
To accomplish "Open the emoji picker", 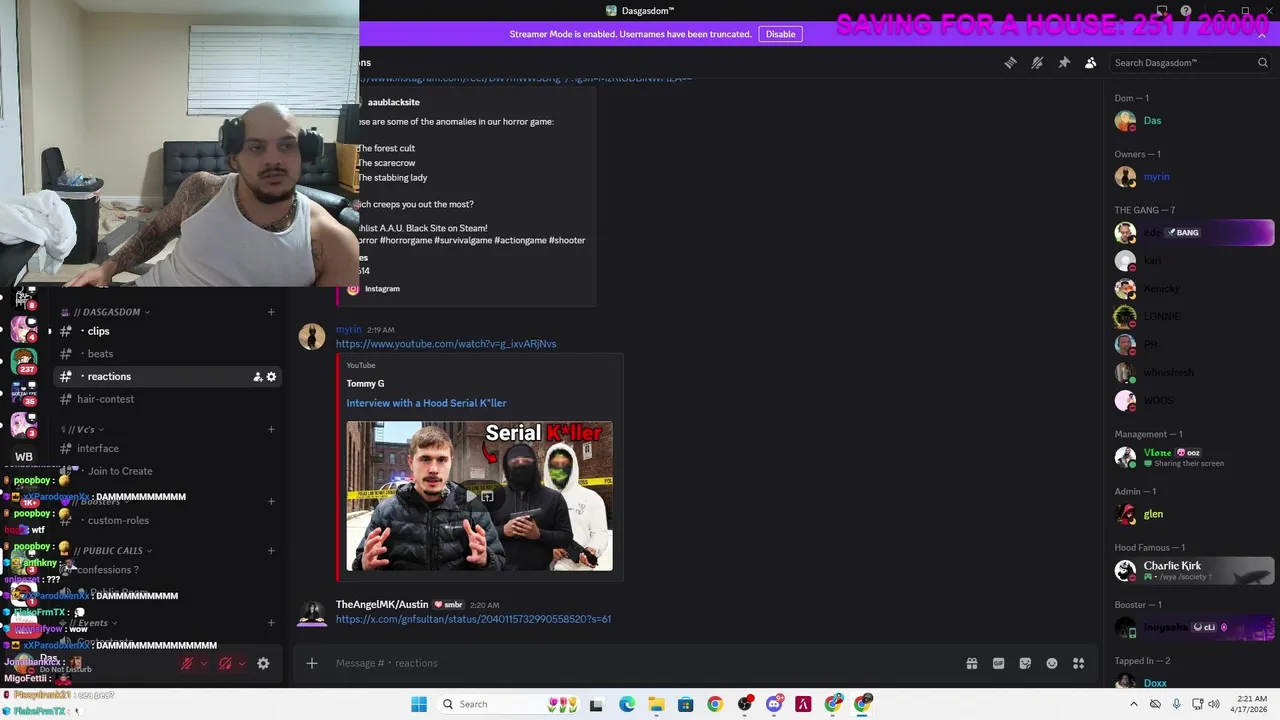I will click(x=1052, y=663).
